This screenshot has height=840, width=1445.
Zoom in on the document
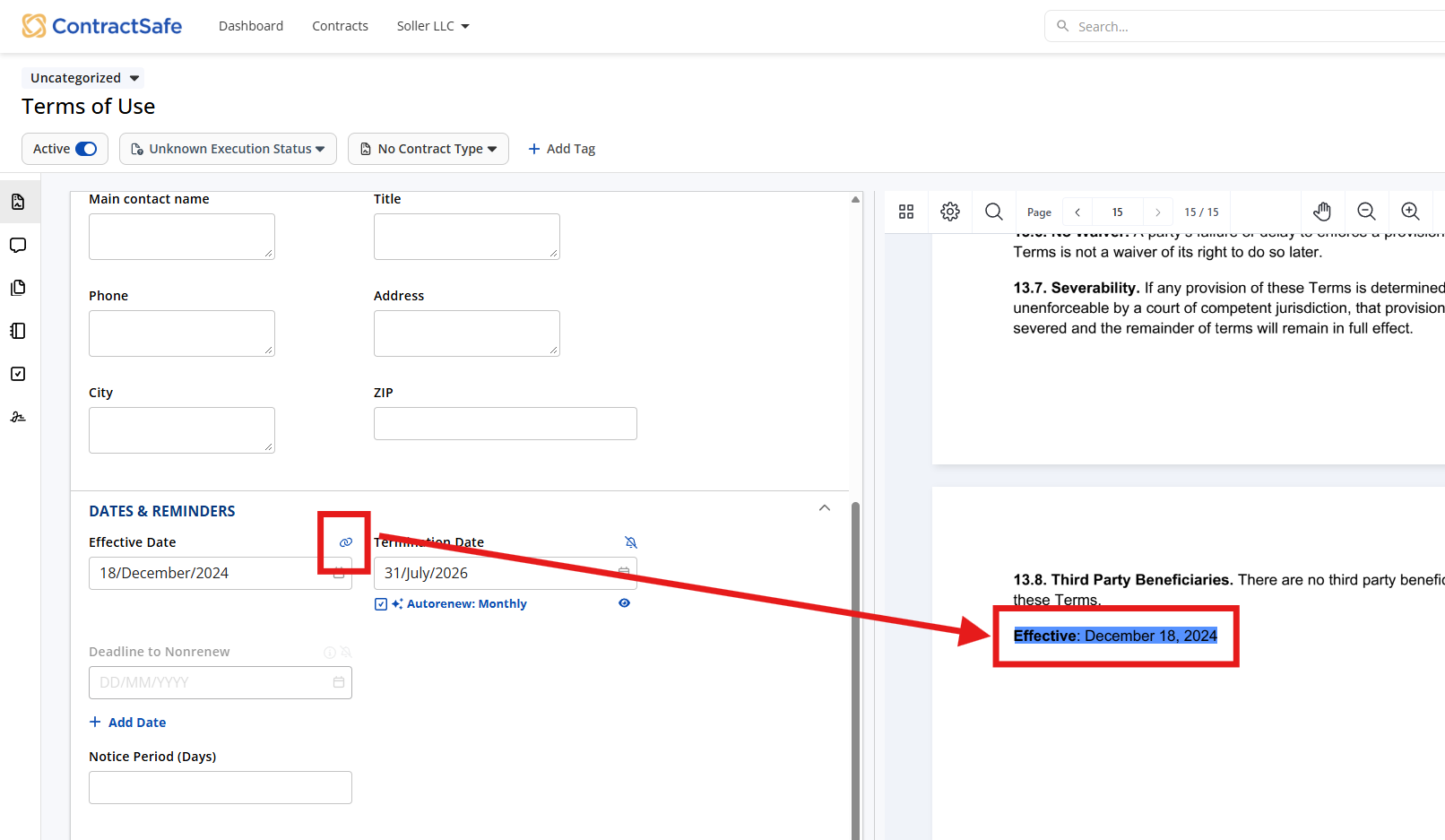[x=1410, y=212]
